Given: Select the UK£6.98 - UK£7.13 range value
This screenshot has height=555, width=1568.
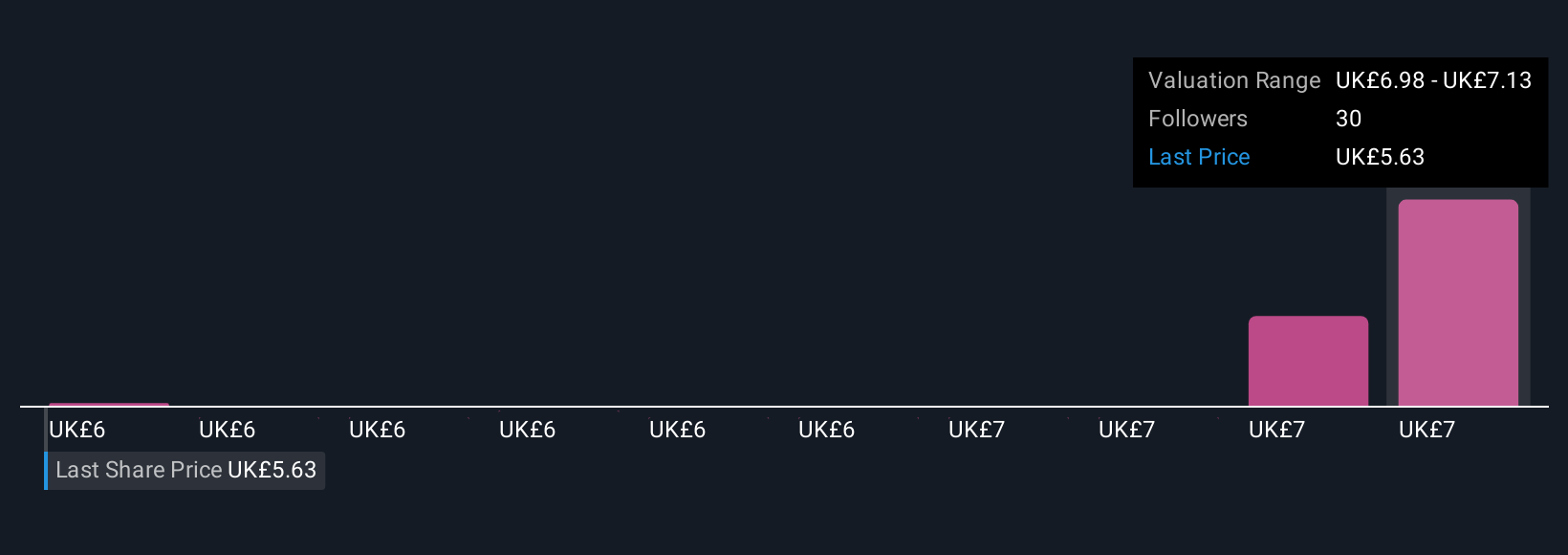Looking at the screenshot, I should (x=1433, y=80).
